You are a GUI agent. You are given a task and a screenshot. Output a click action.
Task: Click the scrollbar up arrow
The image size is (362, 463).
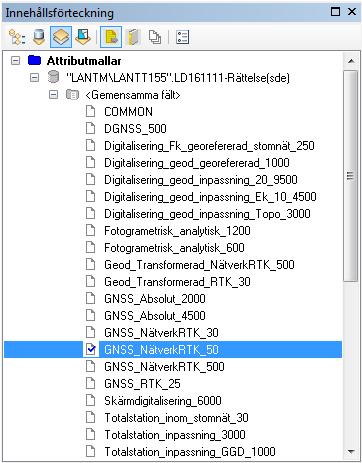(x=351, y=61)
